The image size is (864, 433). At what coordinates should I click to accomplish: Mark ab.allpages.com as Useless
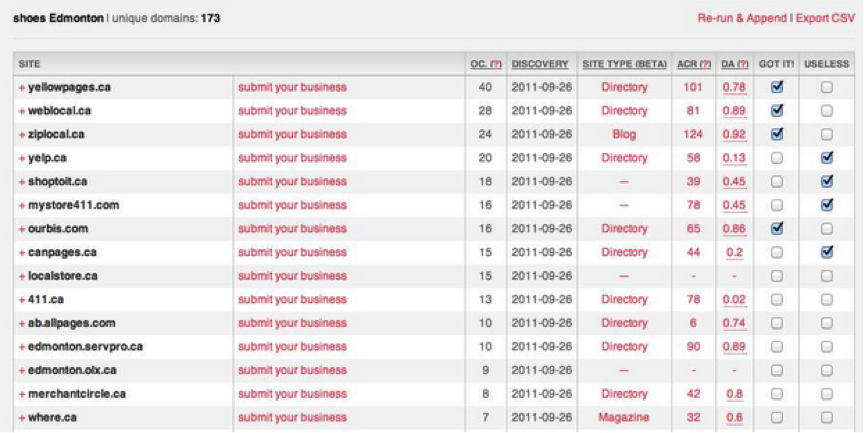pos(827,323)
